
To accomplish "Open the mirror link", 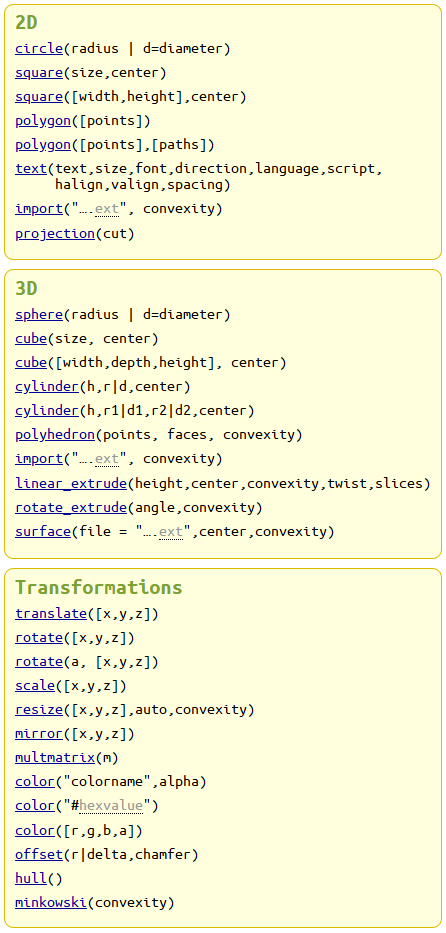I will pos(39,734).
